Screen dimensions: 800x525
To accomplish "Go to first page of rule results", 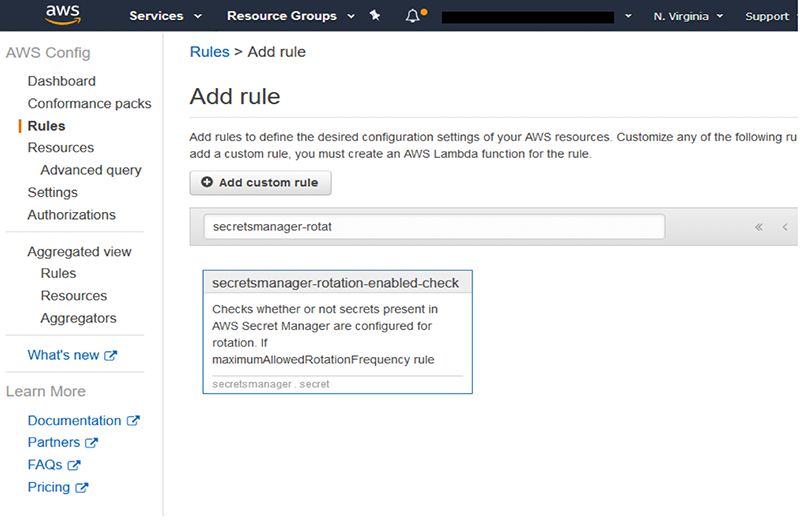I will click(x=759, y=227).
